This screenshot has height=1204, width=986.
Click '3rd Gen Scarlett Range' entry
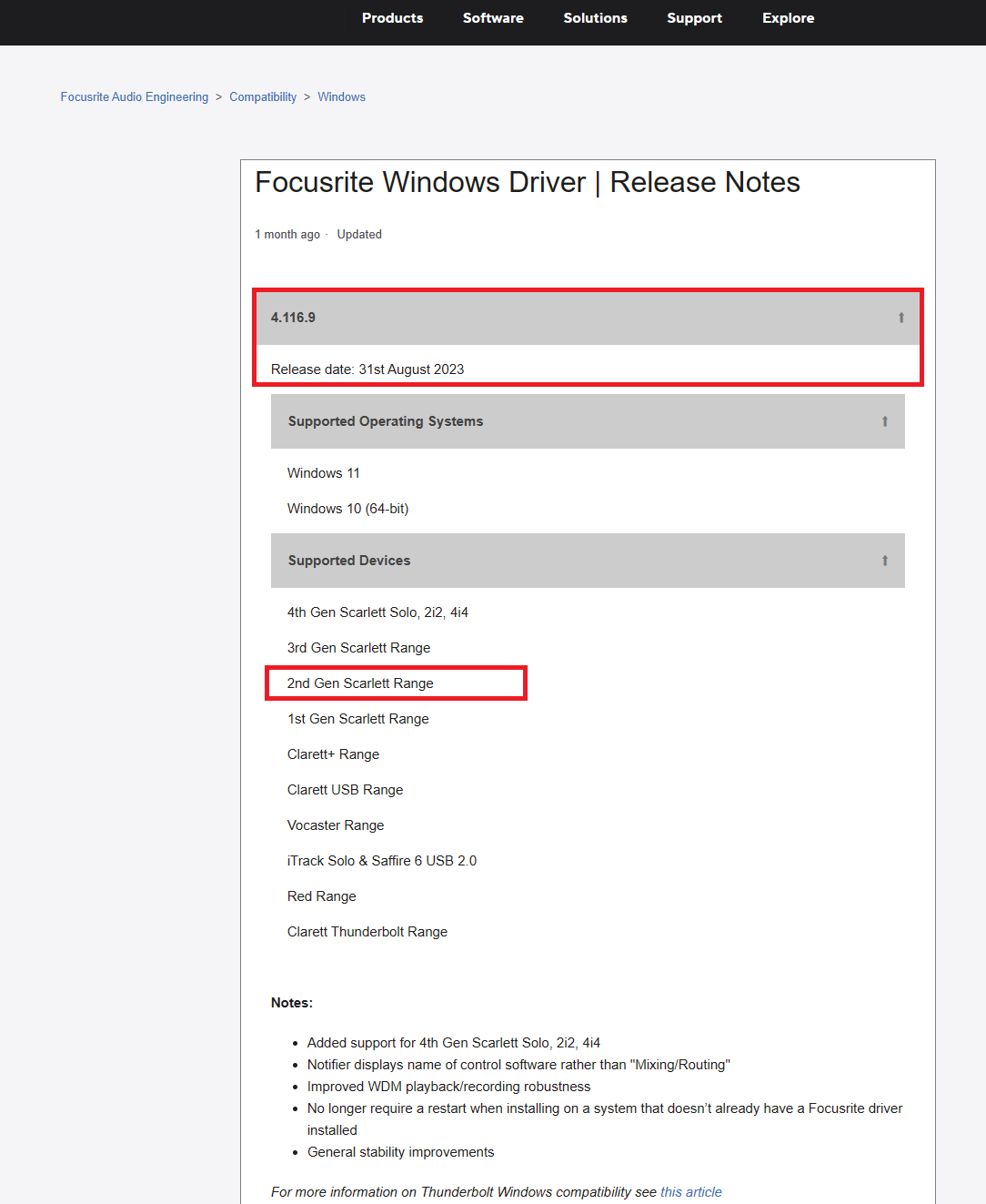[x=359, y=648]
